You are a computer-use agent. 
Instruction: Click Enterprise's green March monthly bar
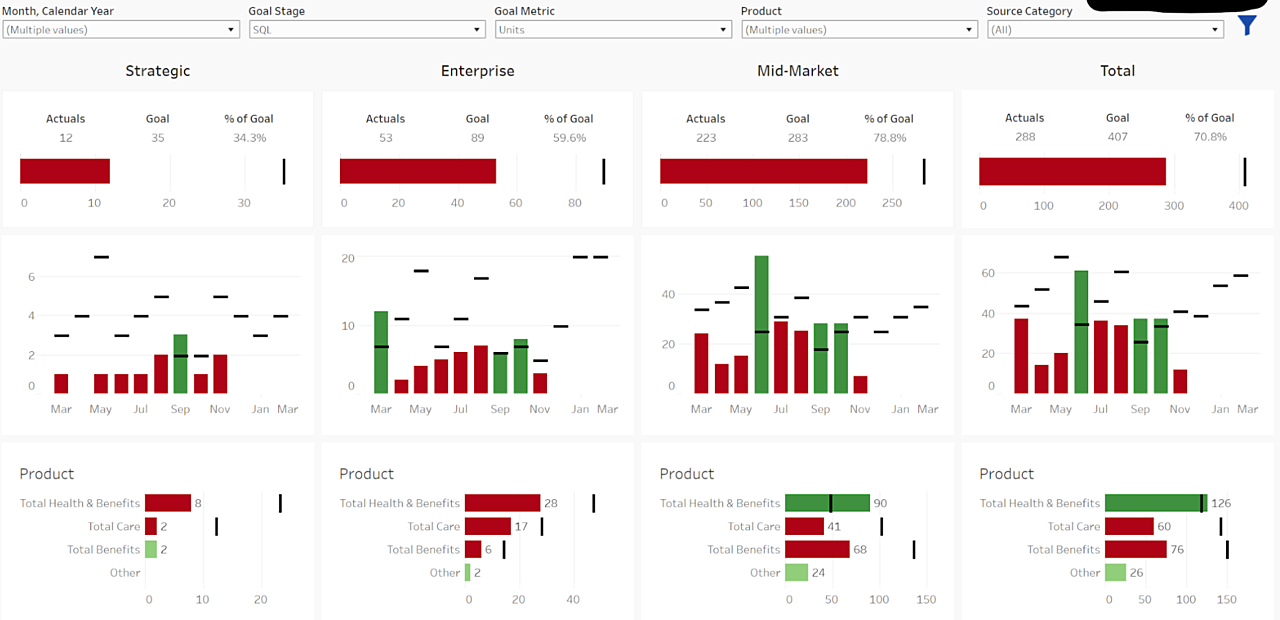pos(381,352)
